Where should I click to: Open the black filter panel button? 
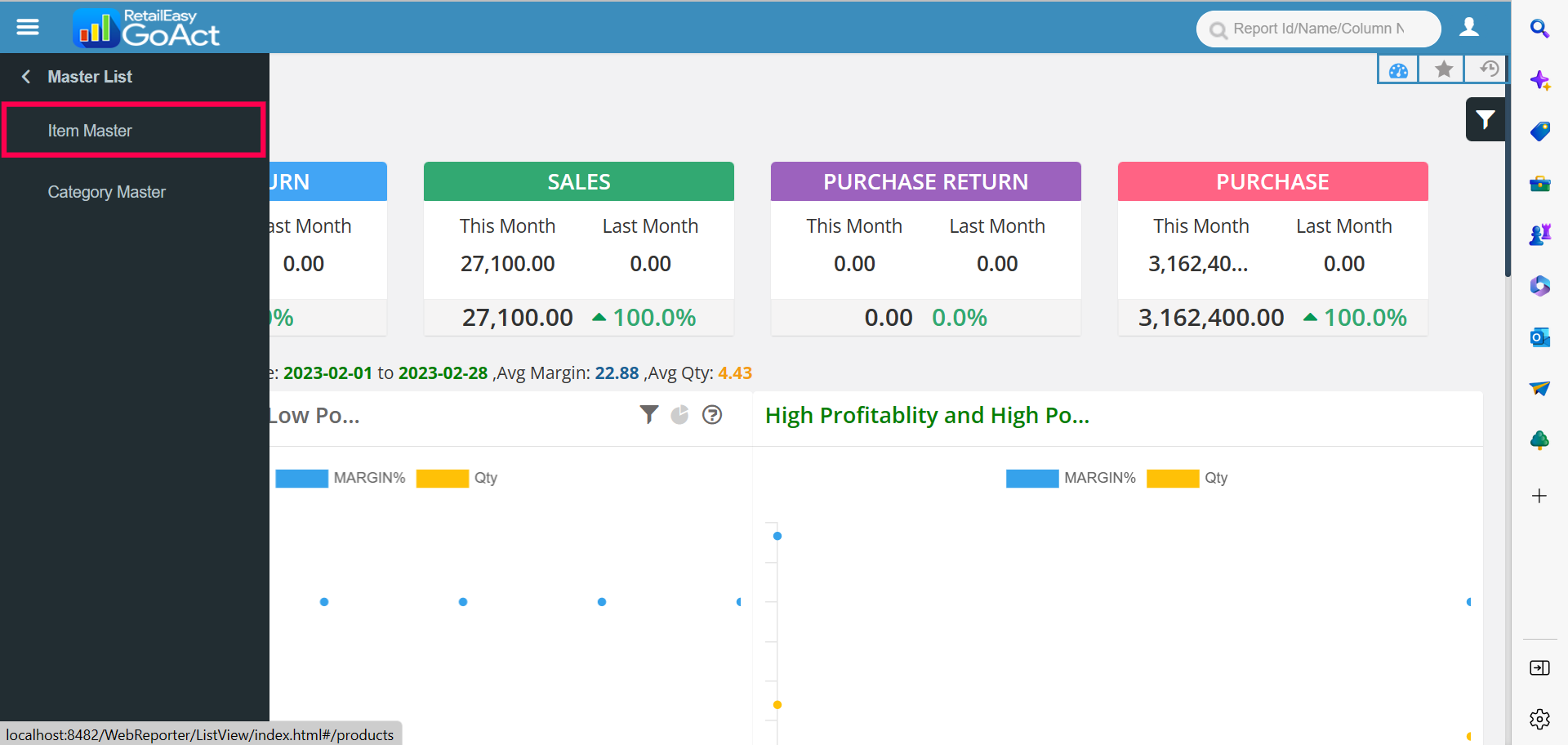click(1485, 119)
